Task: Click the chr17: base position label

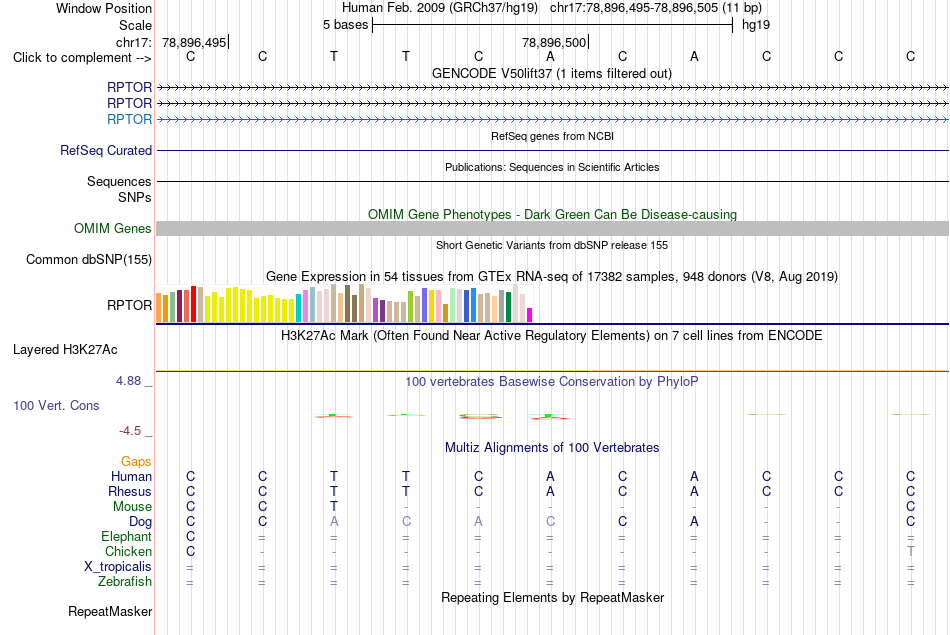Action: click(133, 42)
